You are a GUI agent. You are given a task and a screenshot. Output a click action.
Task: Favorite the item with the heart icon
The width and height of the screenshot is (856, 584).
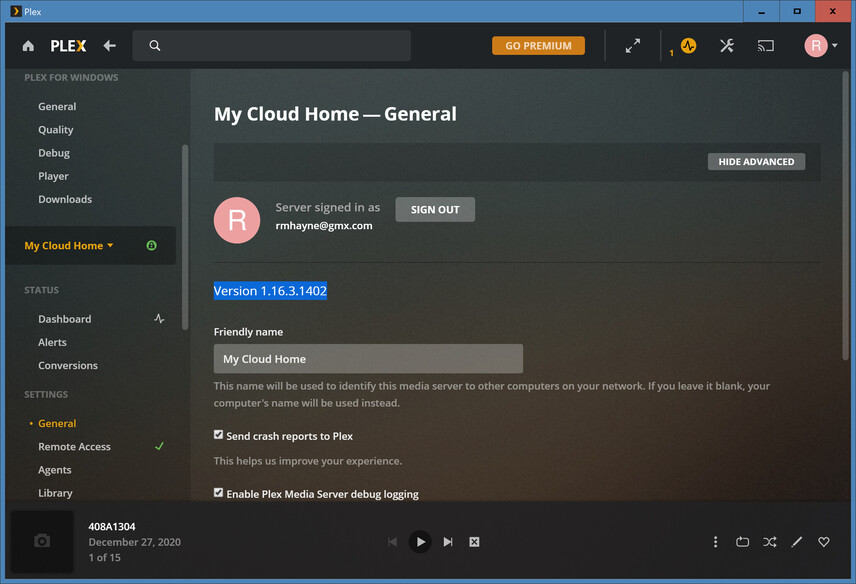point(824,542)
